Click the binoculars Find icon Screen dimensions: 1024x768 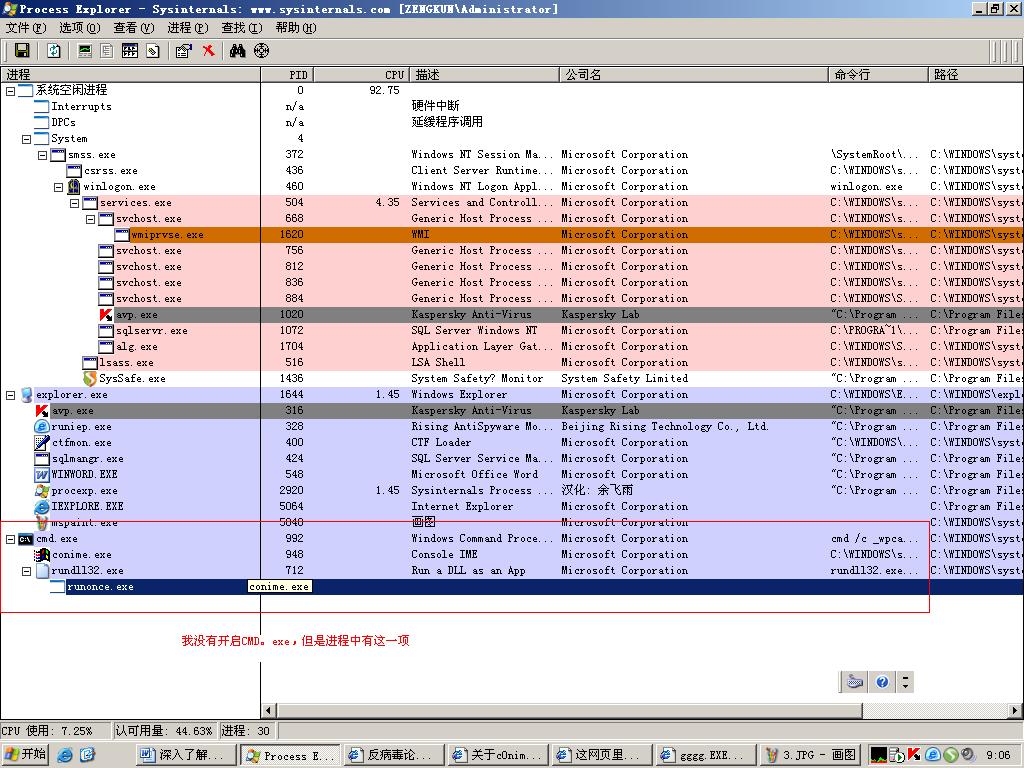point(237,51)
